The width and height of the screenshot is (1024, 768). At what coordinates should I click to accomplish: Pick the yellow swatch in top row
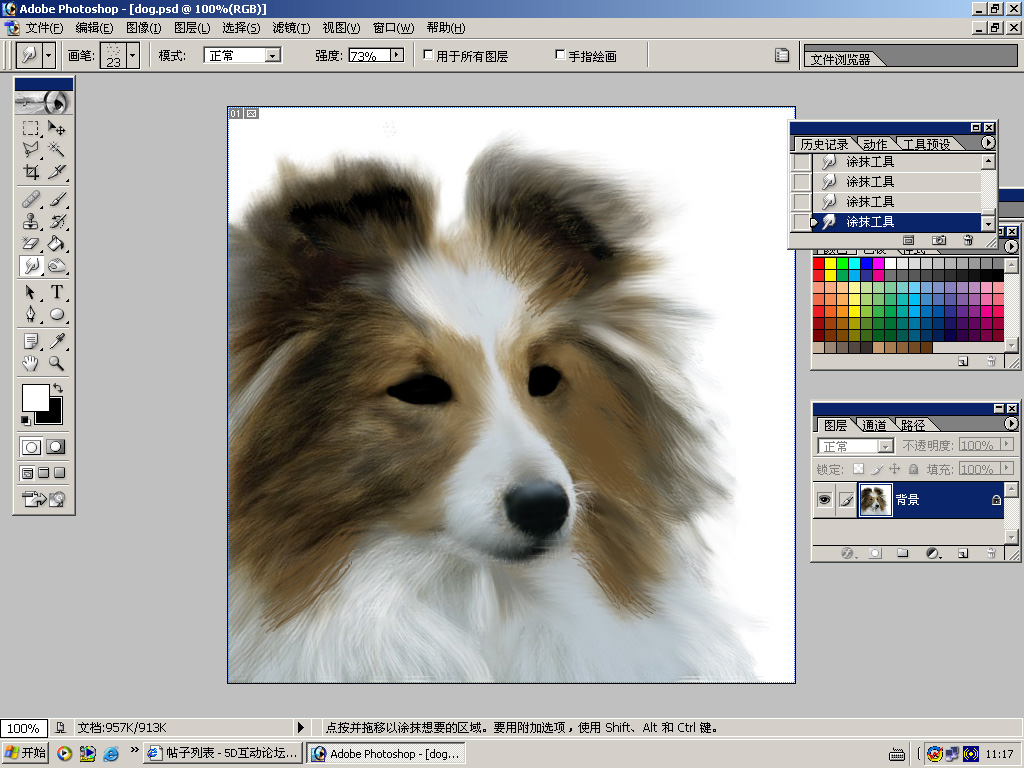(831, 263)
